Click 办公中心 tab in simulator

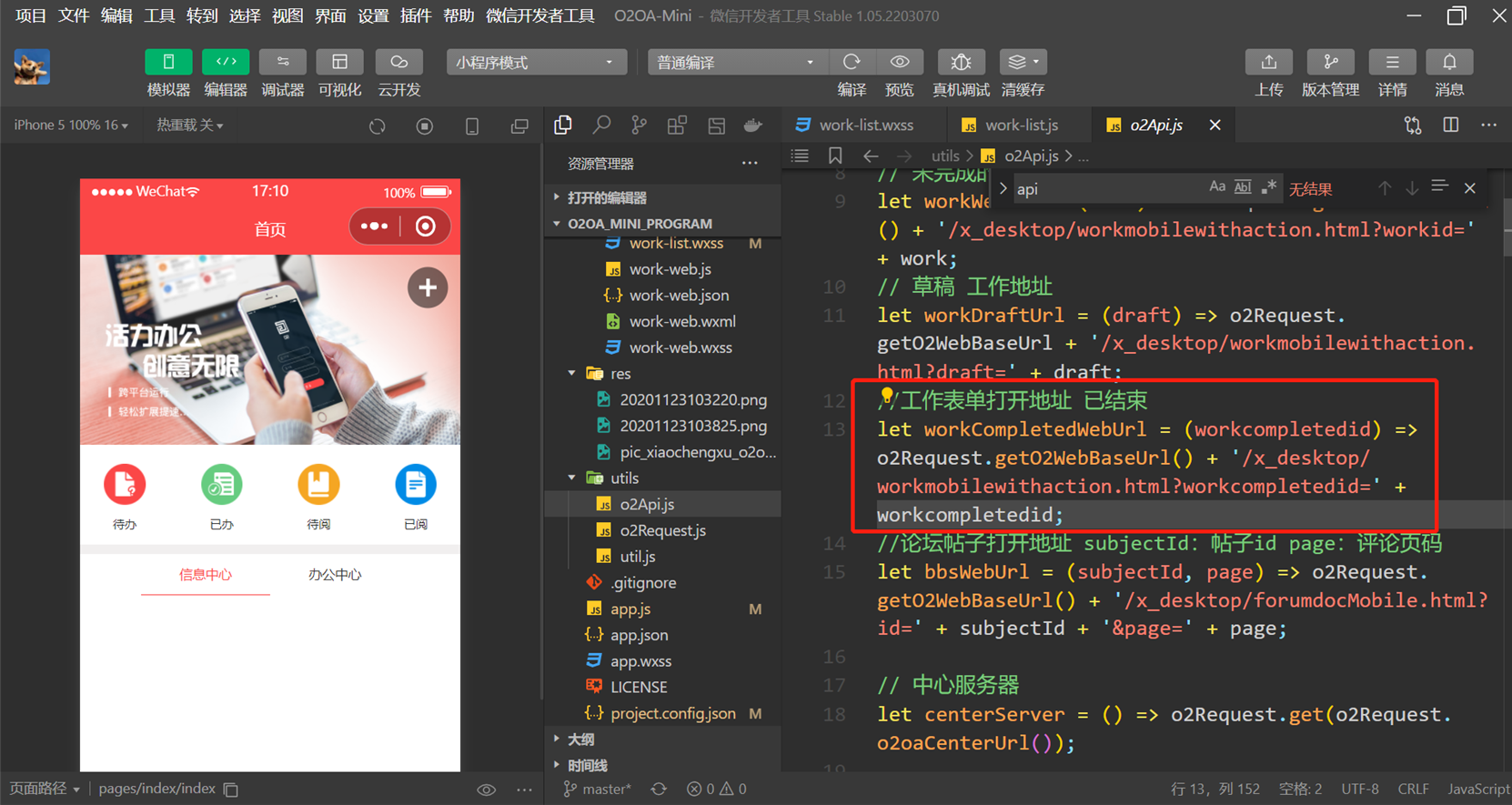coord(334,575)
